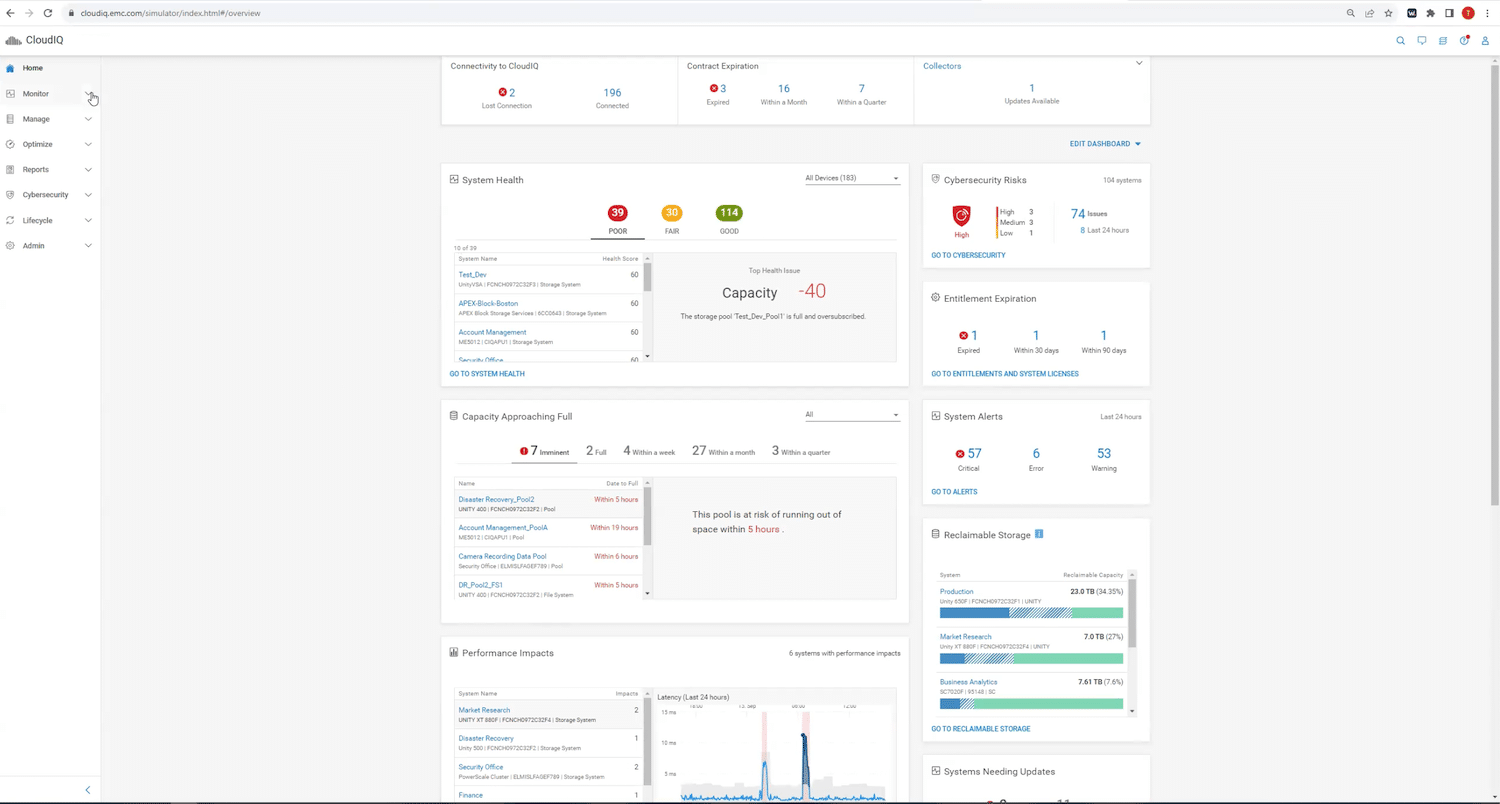Expand the Manage menu chevron
This screenshot has width=1500, height=804.
click(x=88, y=119)
